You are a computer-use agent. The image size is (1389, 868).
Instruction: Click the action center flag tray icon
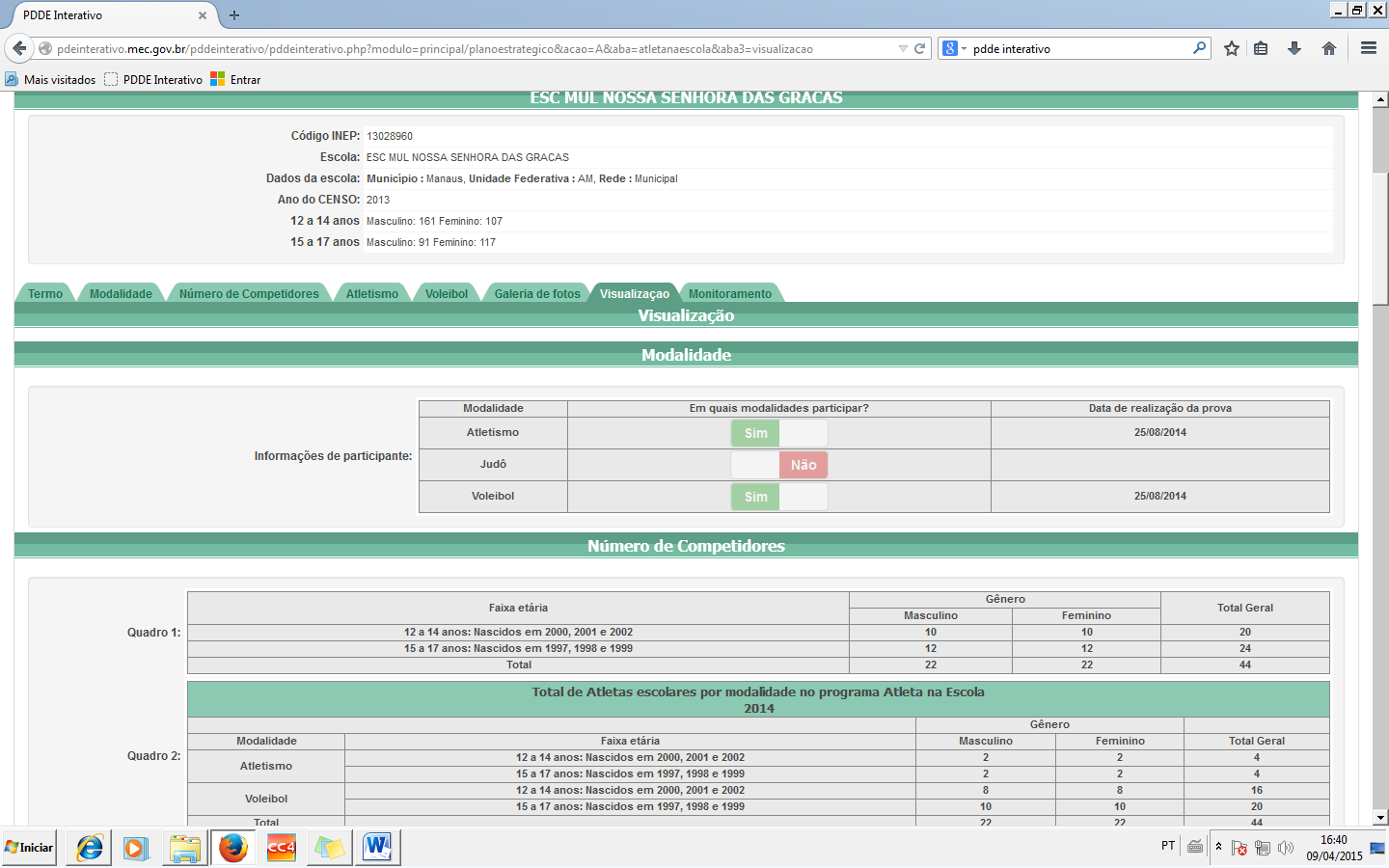point(1239,848)
